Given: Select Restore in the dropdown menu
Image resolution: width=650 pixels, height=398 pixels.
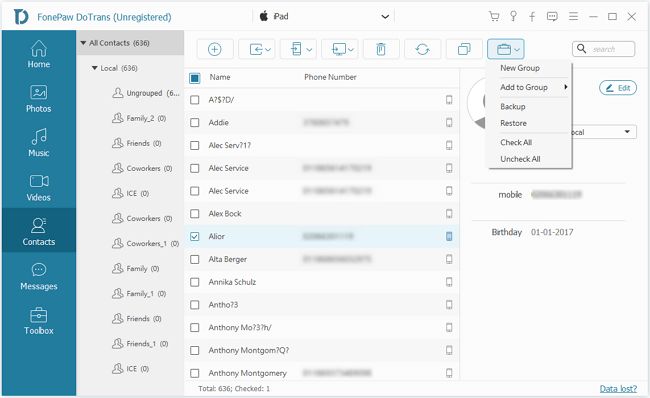Looking at the screenshot, I should click(x=513, y=123).
